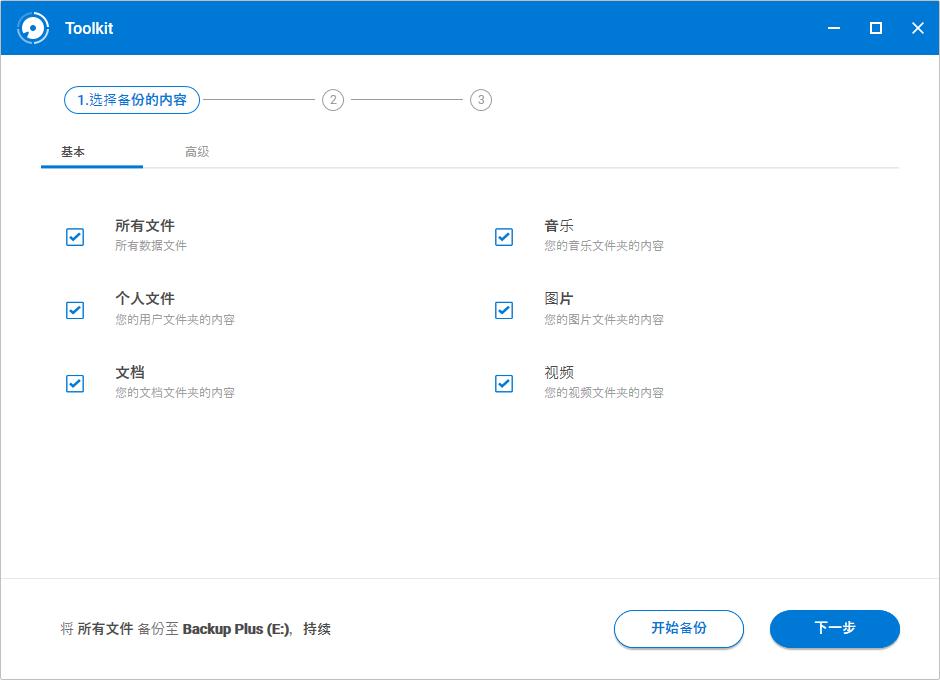Disable the 文档 backup checkbox

point(74,383)
